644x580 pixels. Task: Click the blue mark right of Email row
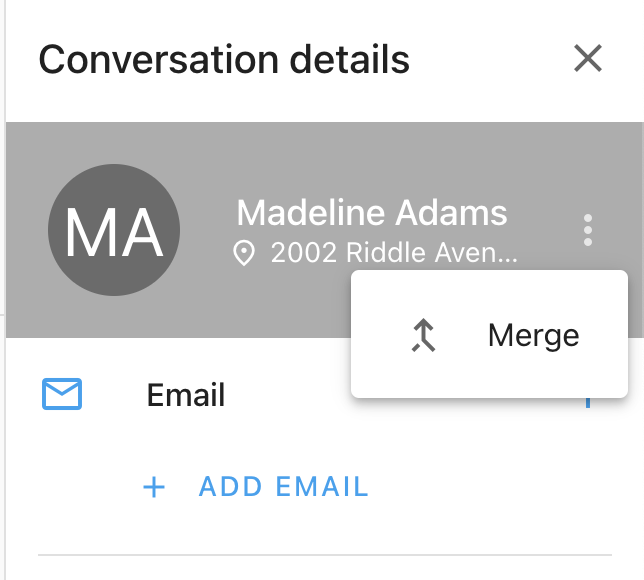[588, 402]
